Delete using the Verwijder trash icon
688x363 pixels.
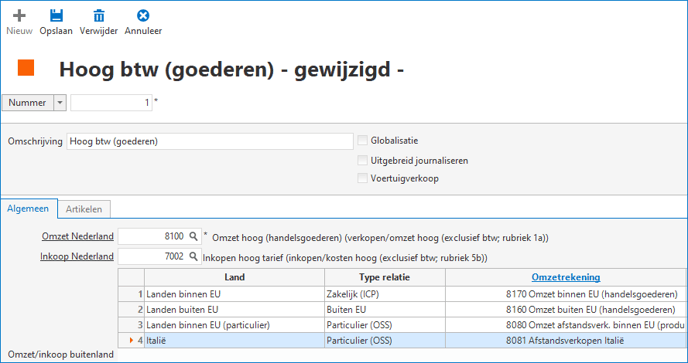[99, 16]
